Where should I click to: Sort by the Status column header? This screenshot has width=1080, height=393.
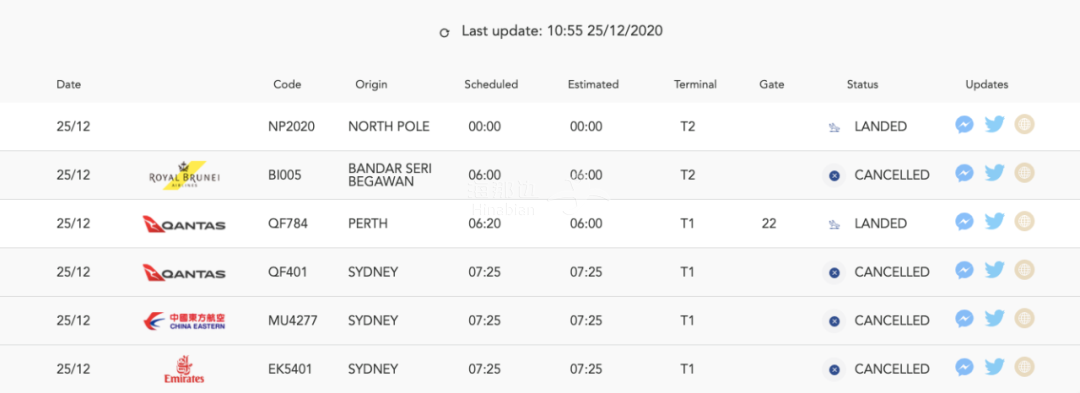coord(862,85)
